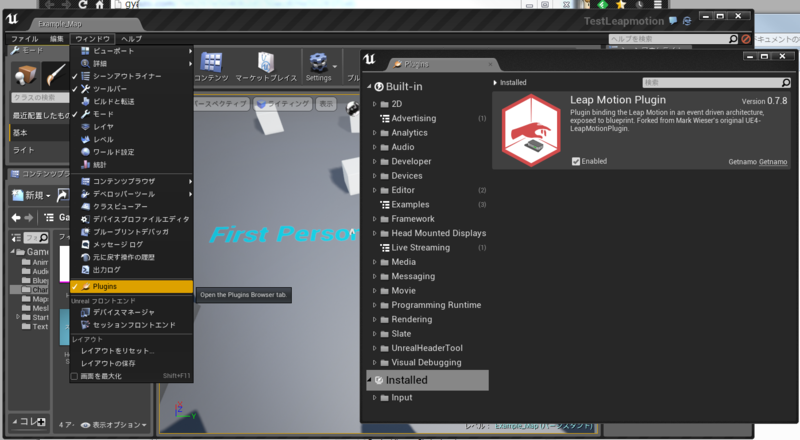The image size is (800, 440).
Task: Click the Leap Motion plugin thumbnail
Action: pyautogui.click(x=531, y=131)
